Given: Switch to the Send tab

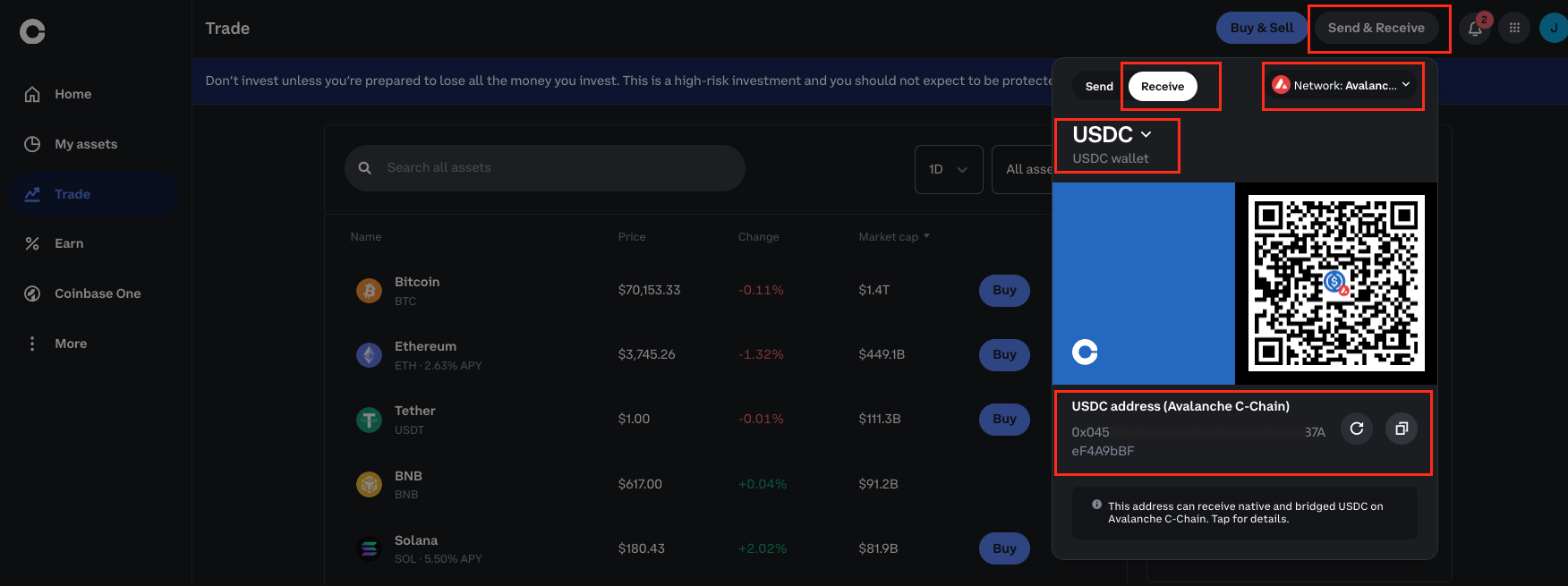Looking at the screenshot, I should point(1099,87).
